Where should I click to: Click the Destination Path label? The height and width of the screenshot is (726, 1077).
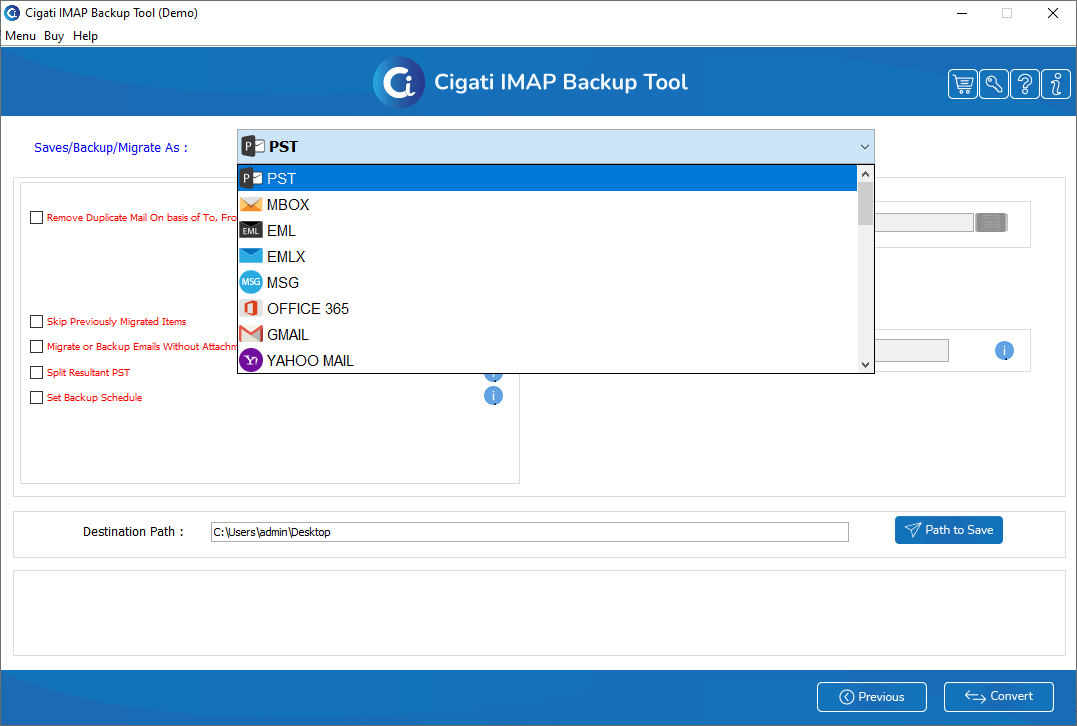coord(133,532)
